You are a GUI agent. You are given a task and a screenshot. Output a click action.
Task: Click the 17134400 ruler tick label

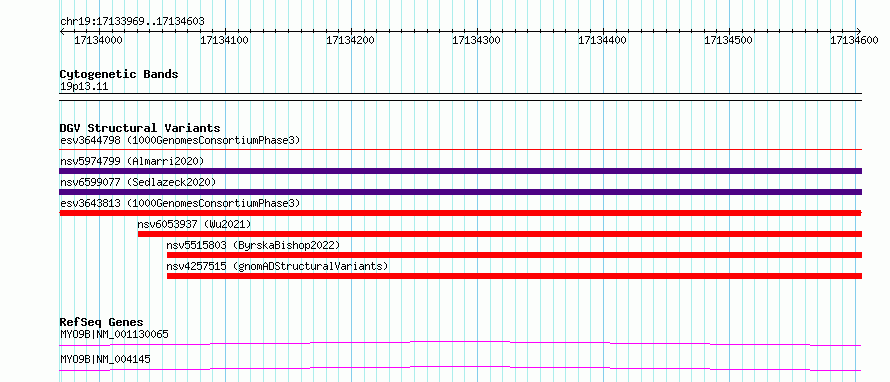[x=603, y=40]
